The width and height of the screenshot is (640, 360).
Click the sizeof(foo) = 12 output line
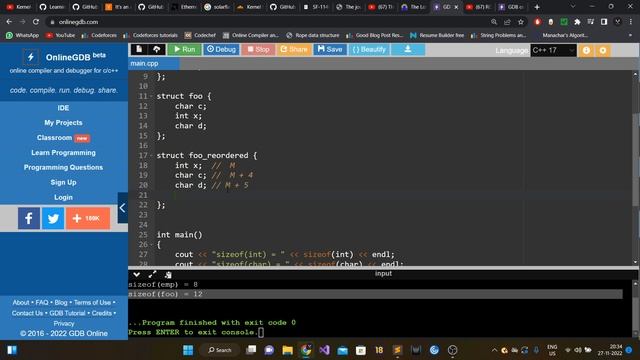[376, 294]
